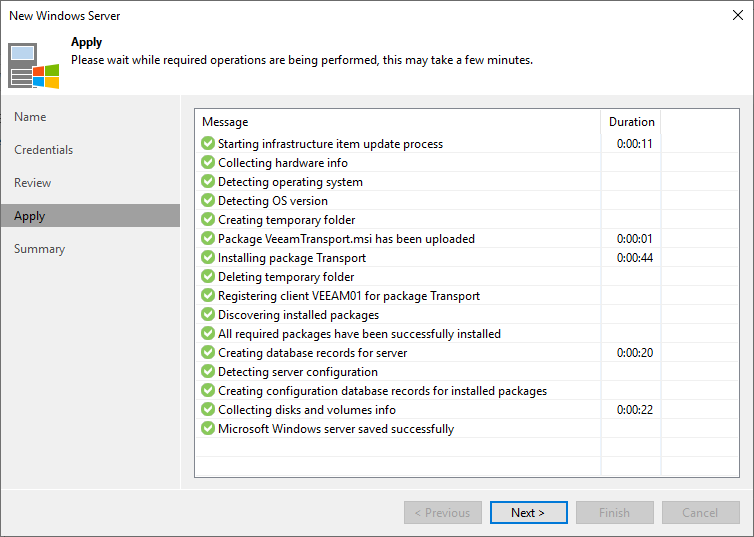Click success icon for Collecting disks and volumes

(x=208, y=409)
